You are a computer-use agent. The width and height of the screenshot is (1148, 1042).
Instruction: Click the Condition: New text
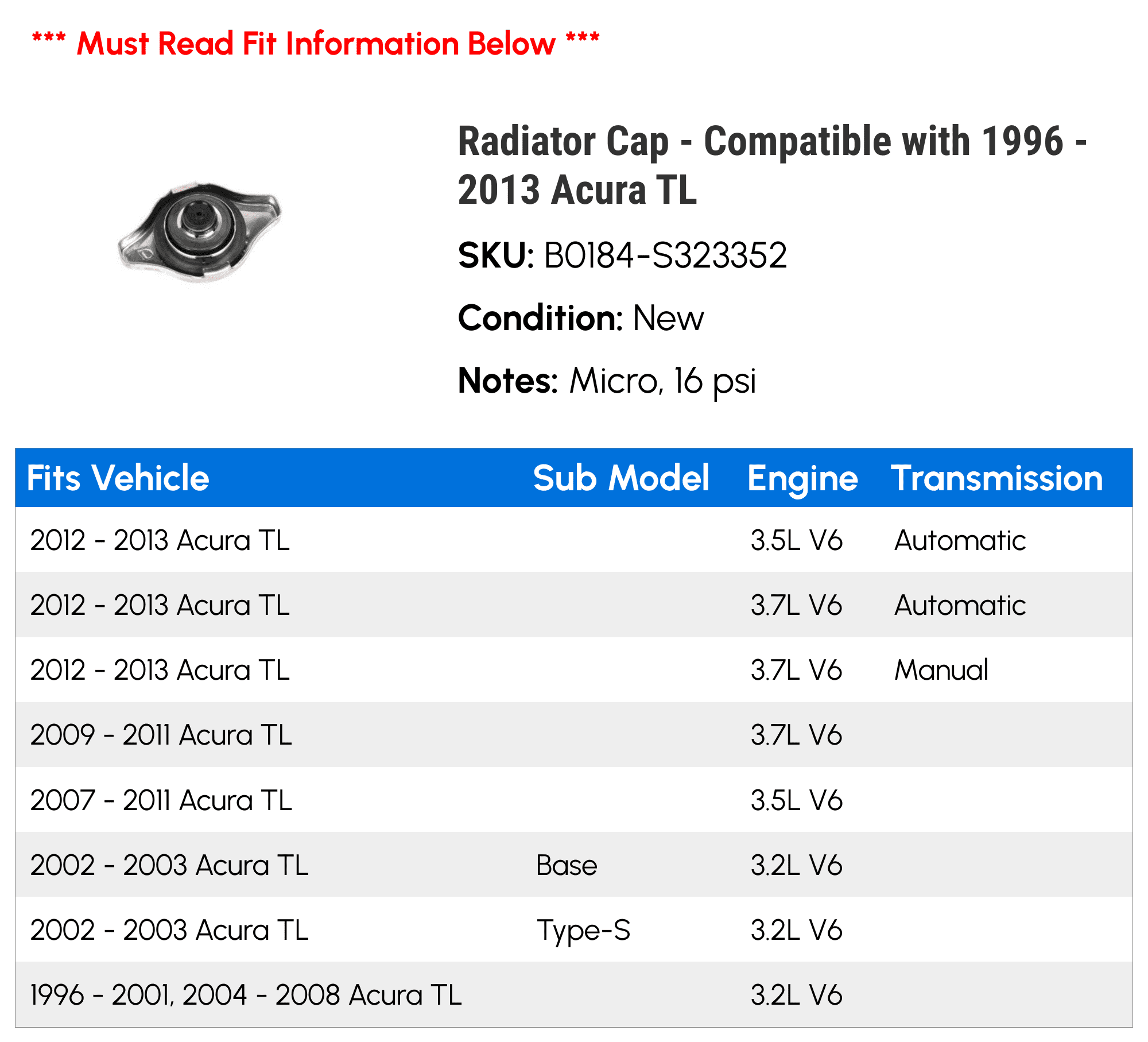pos(581,318)
